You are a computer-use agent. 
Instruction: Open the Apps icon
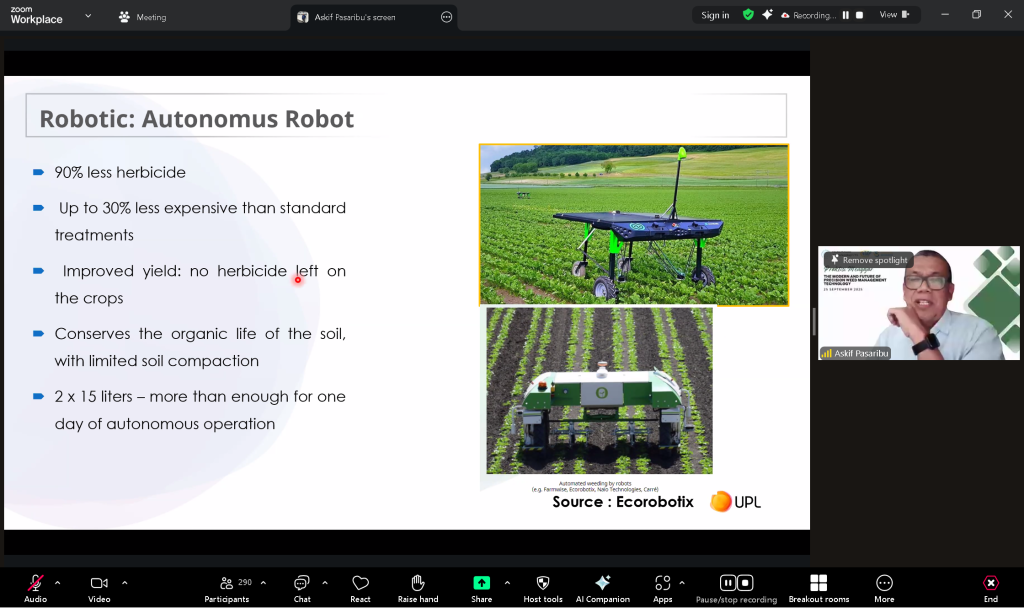(662, 583)
